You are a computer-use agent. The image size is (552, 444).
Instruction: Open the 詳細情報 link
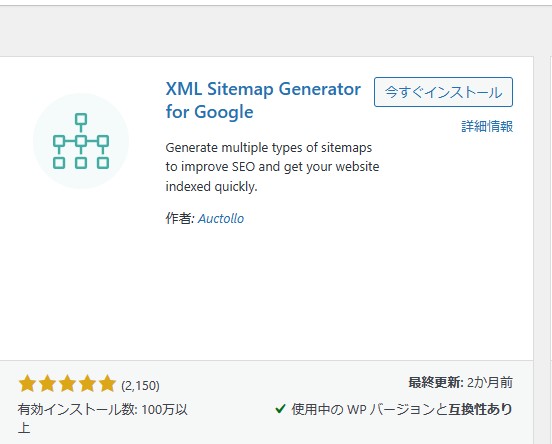pos(487,126)
